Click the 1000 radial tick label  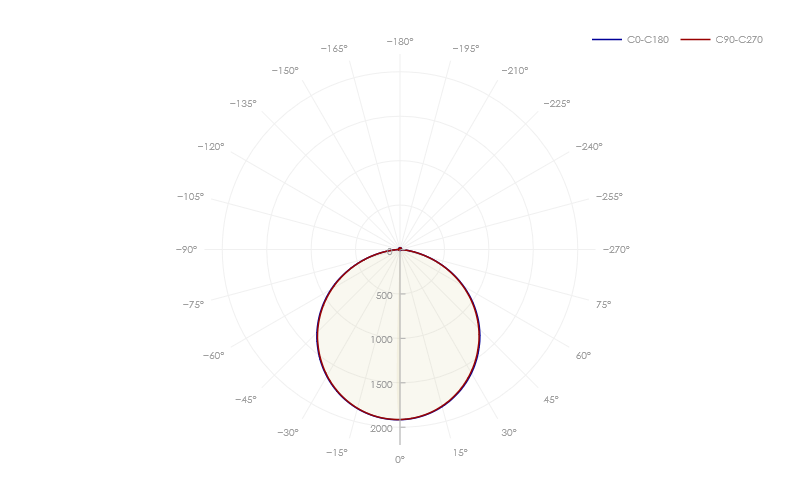381,340
